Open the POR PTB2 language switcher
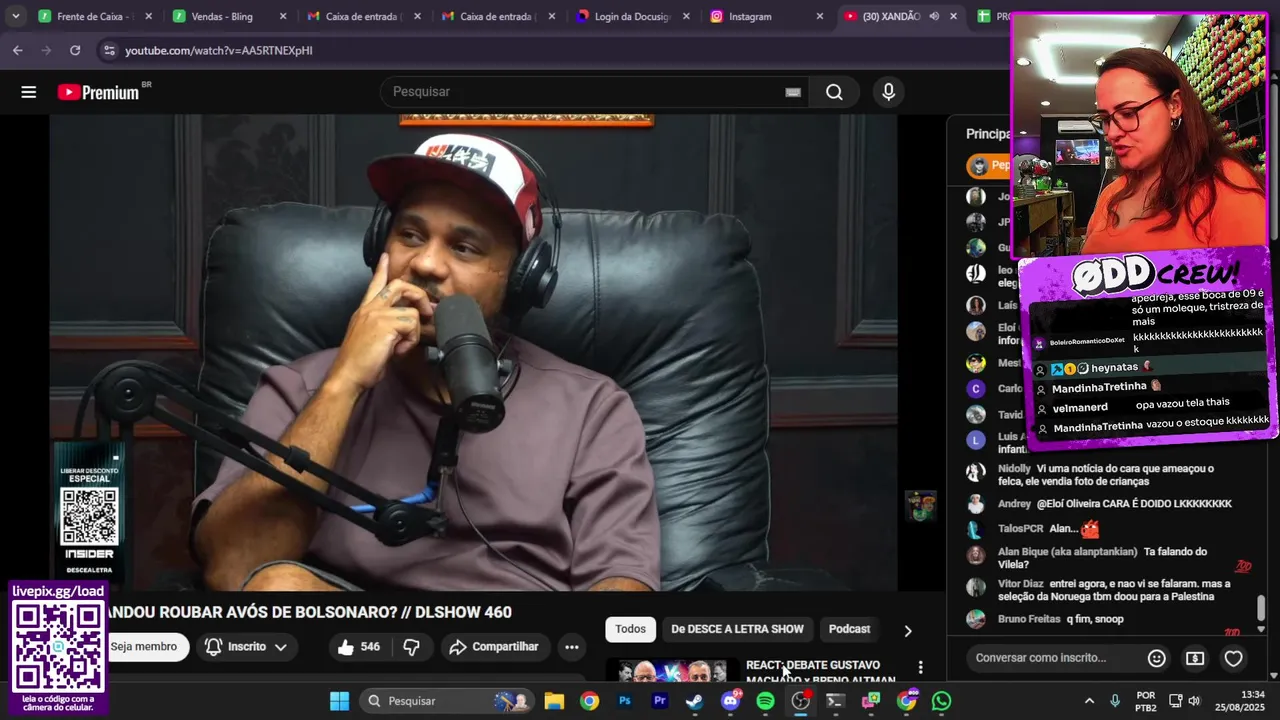Image resolution: width=1280 pixels, height=720 pixels. [x=1146, y=701]
